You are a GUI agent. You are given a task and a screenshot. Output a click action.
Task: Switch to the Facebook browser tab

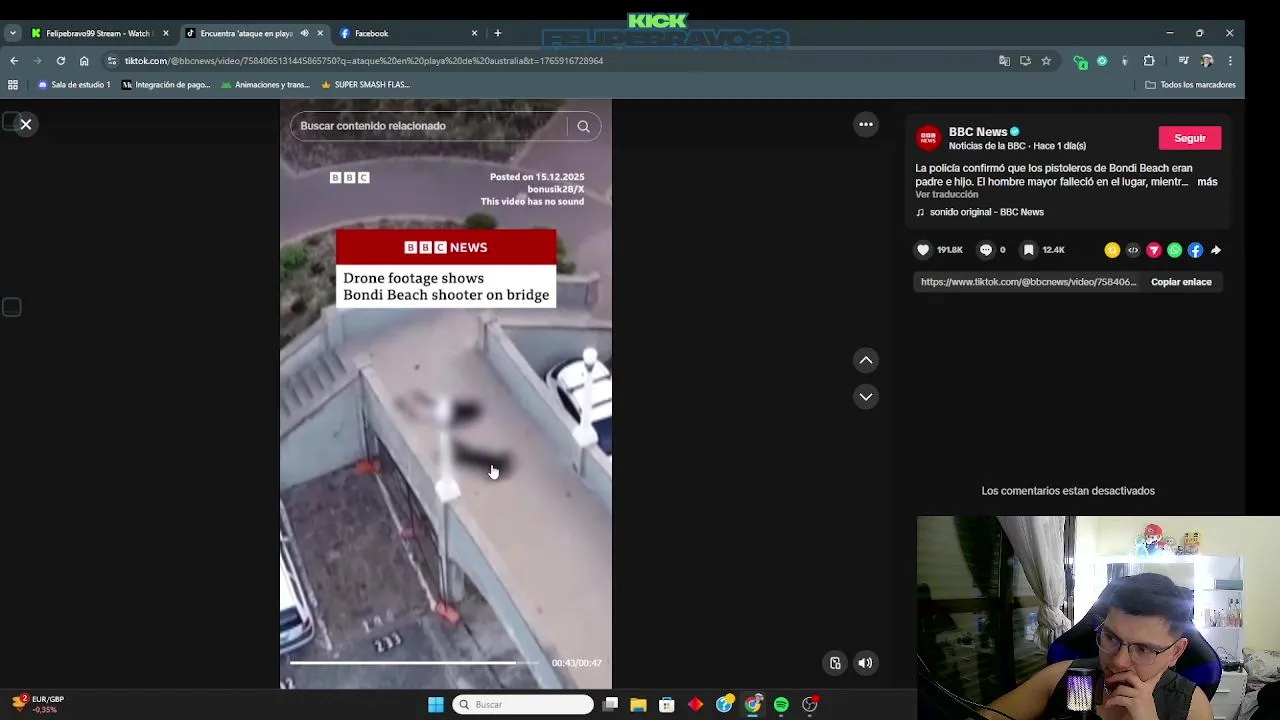(409, 33)
